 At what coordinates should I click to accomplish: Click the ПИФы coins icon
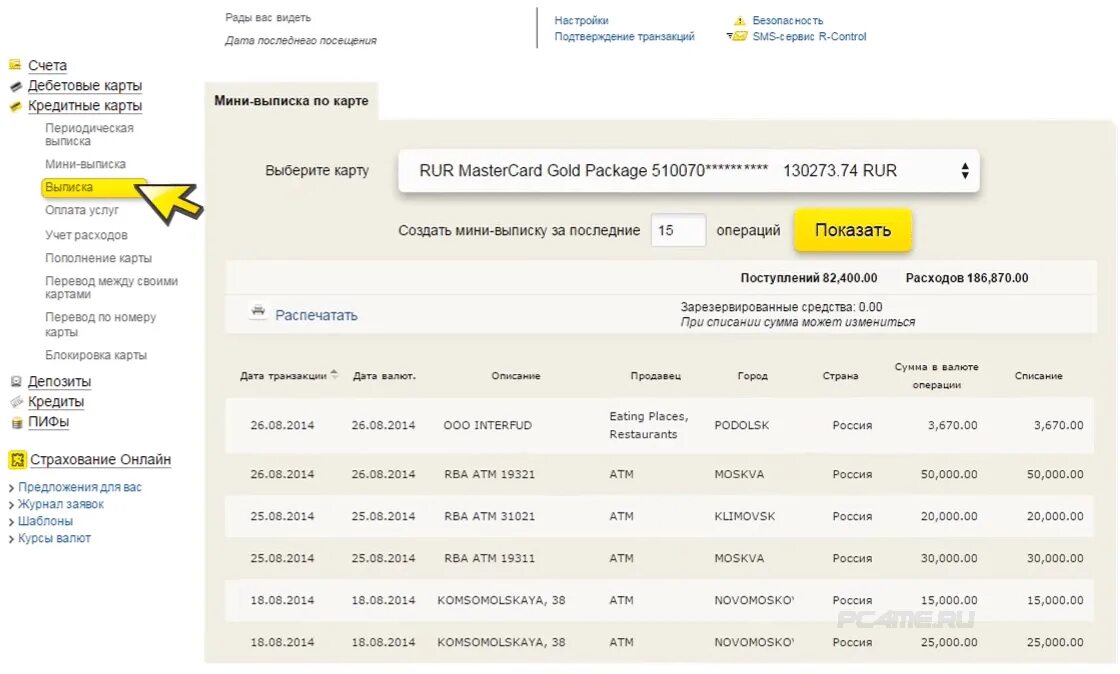pyautogui.click(x=16, y=422)
